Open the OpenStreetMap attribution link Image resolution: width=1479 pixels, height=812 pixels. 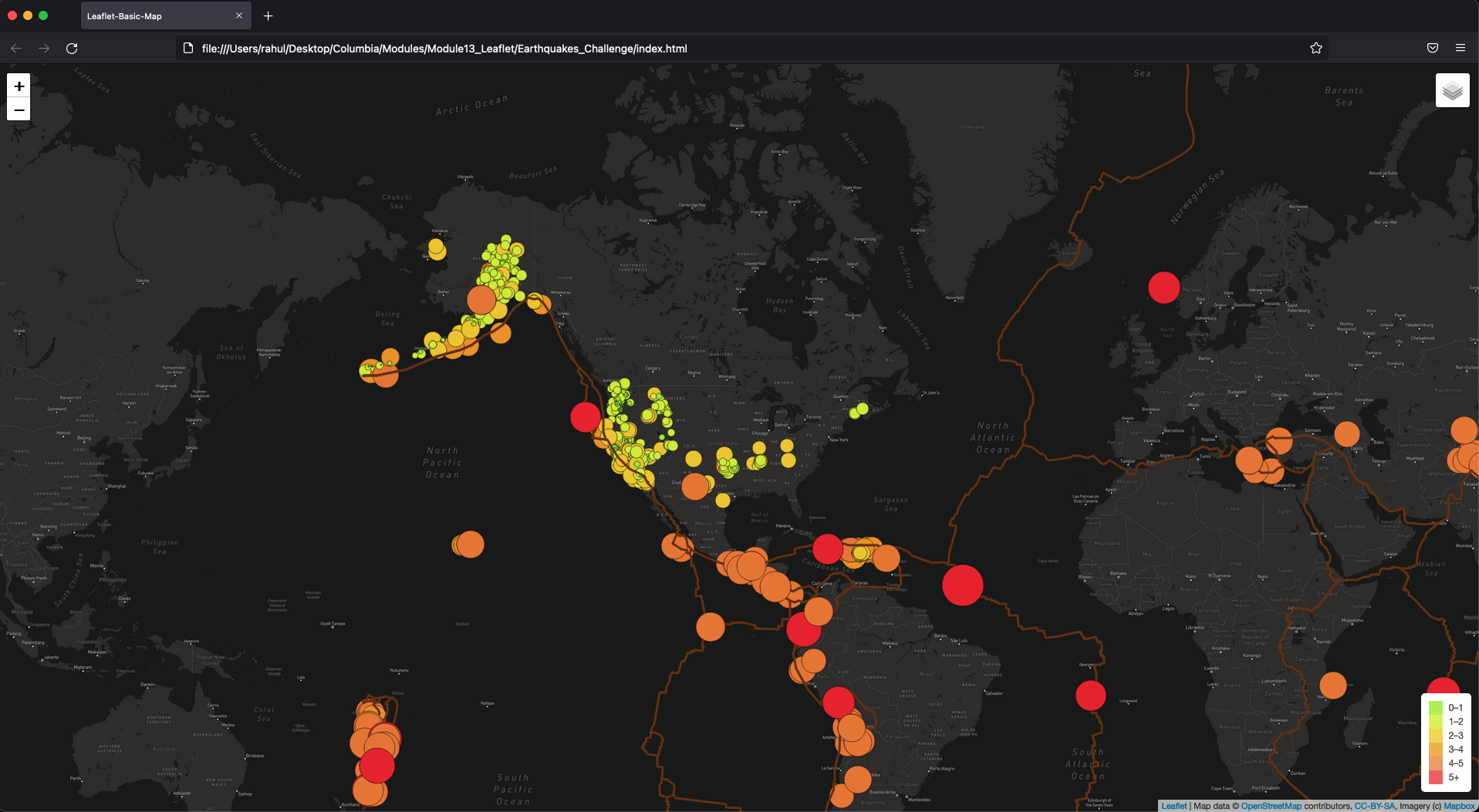point(1272,806)
